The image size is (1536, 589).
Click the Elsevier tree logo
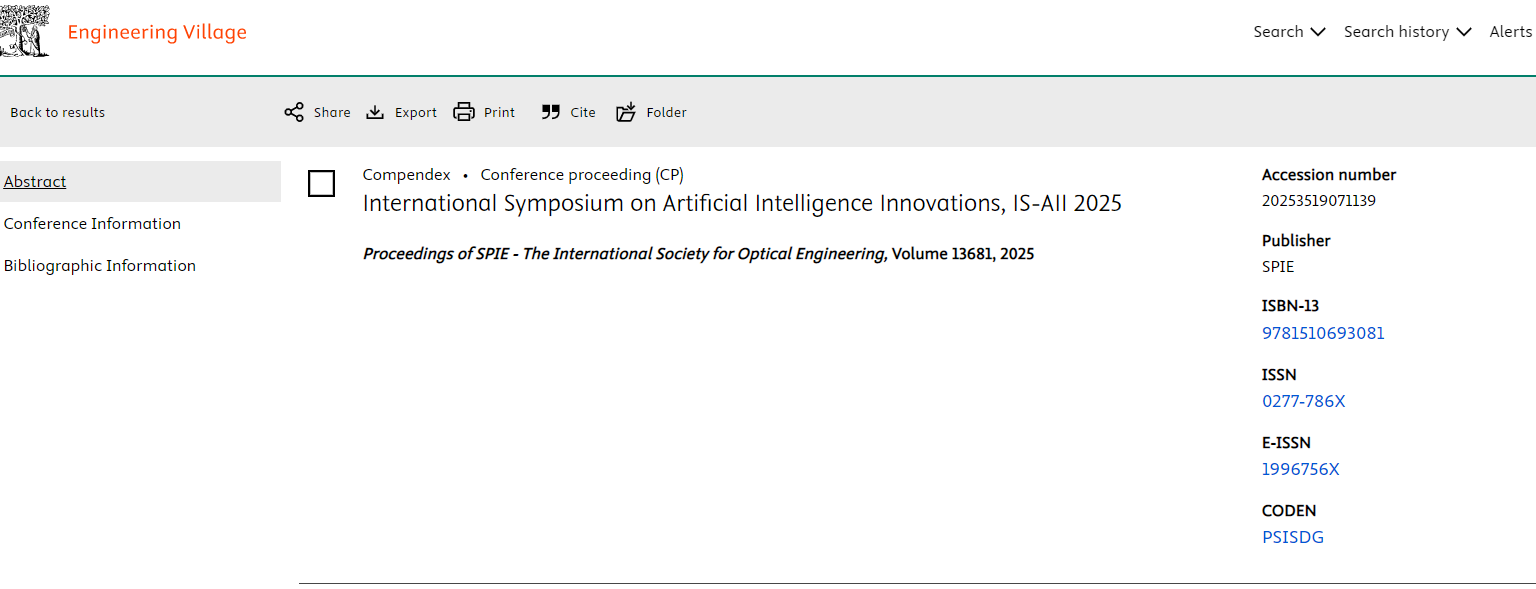(x=25, y=32)
